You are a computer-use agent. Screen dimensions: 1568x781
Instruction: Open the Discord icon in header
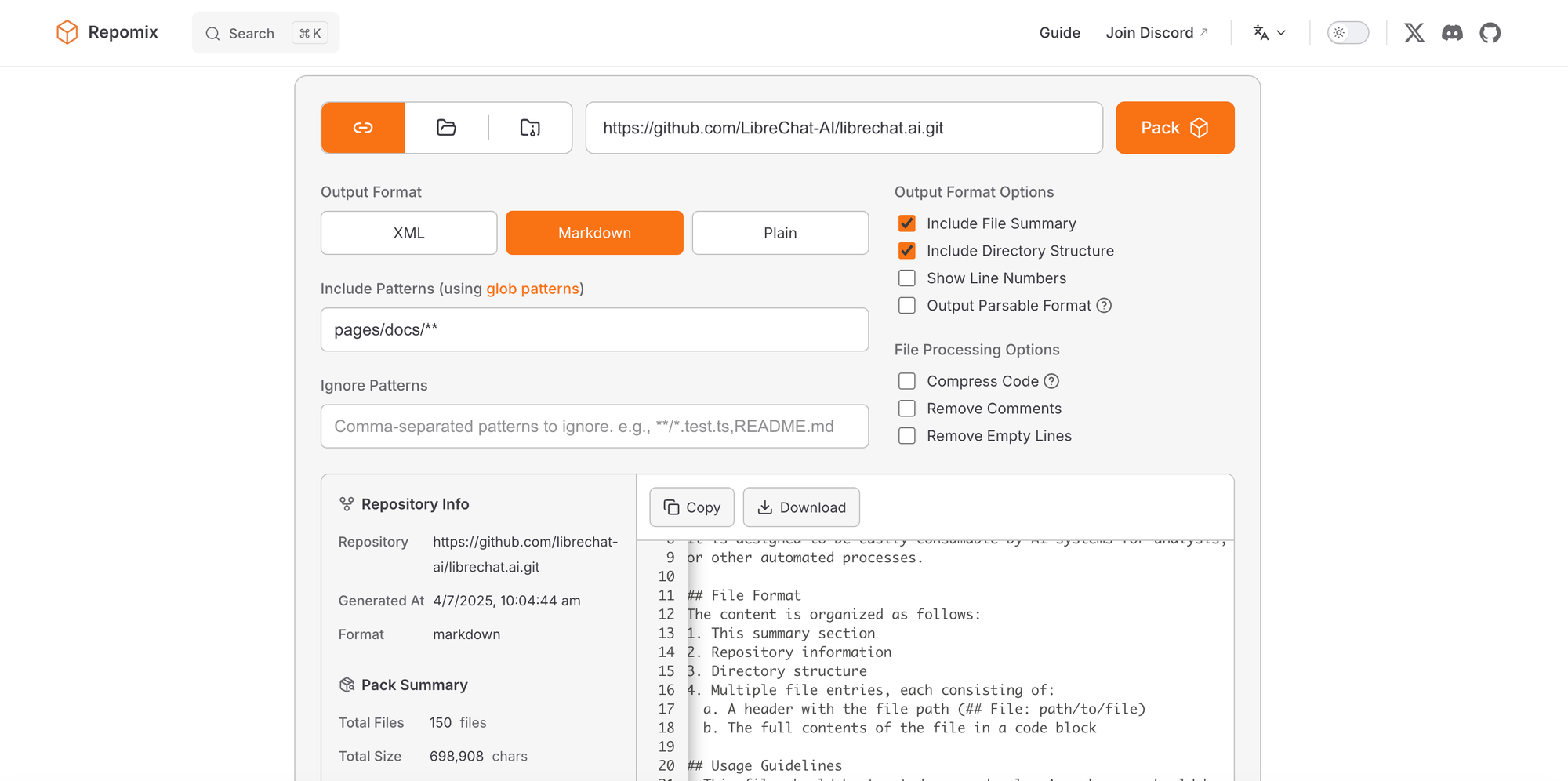point(1452,33)
